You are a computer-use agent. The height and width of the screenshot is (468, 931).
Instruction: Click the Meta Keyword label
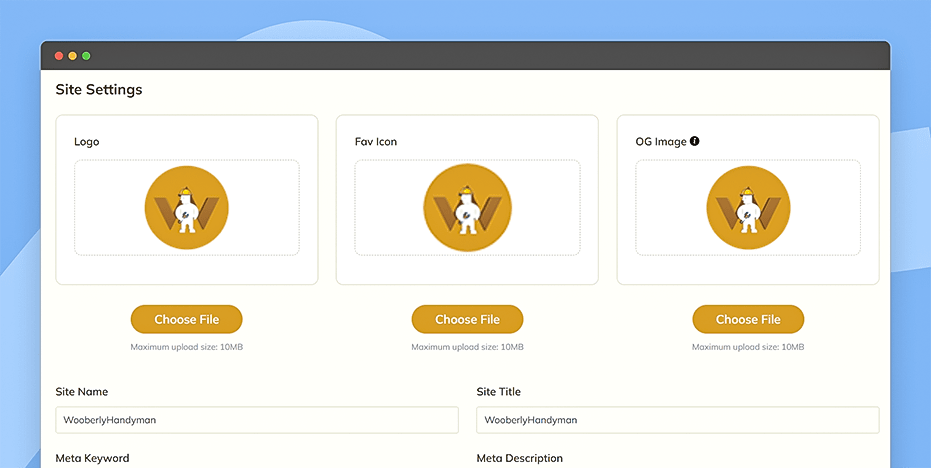pyautogui.click(x=92, y=458)
